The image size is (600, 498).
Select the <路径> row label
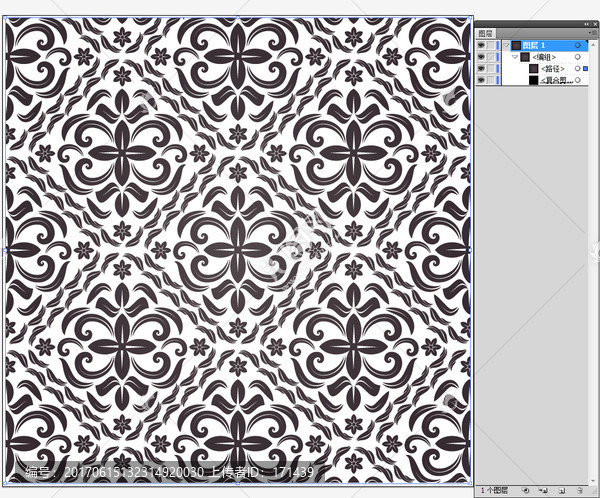553,69
